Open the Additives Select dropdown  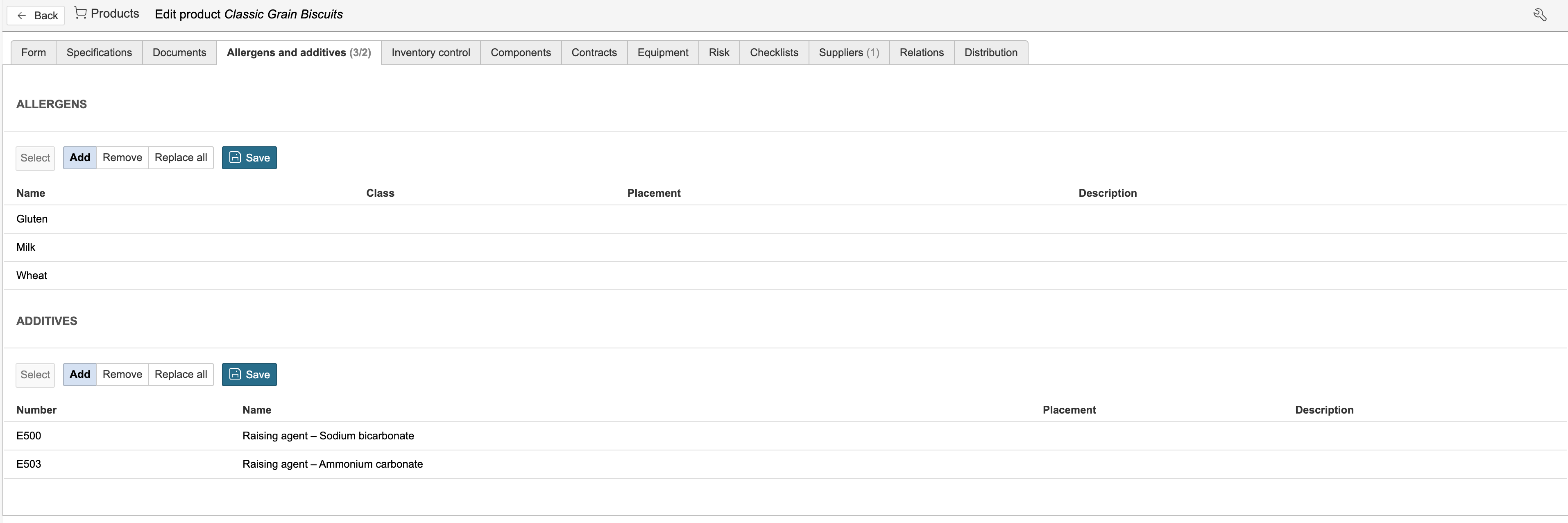pos(35,375)
